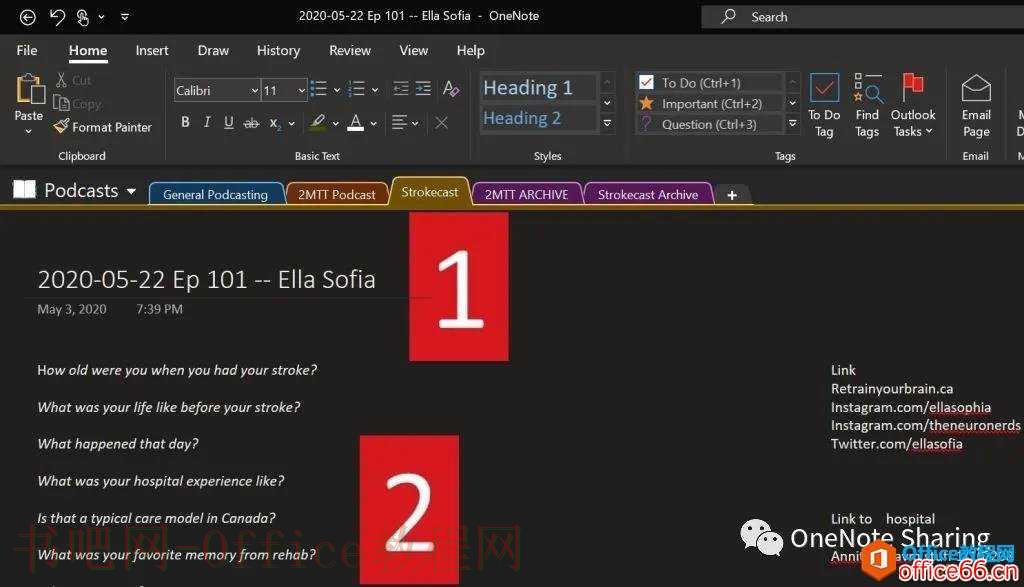Expand bullet list style dropdown arrow
This screenshot has width=1024, height=587.
337,90
